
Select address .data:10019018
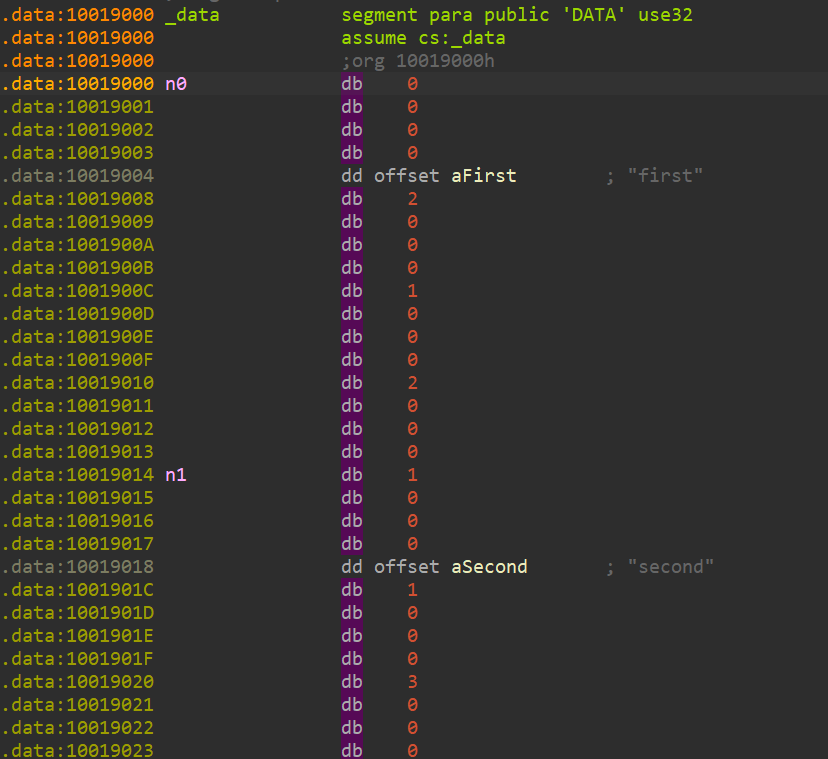(x=78, y=567)
